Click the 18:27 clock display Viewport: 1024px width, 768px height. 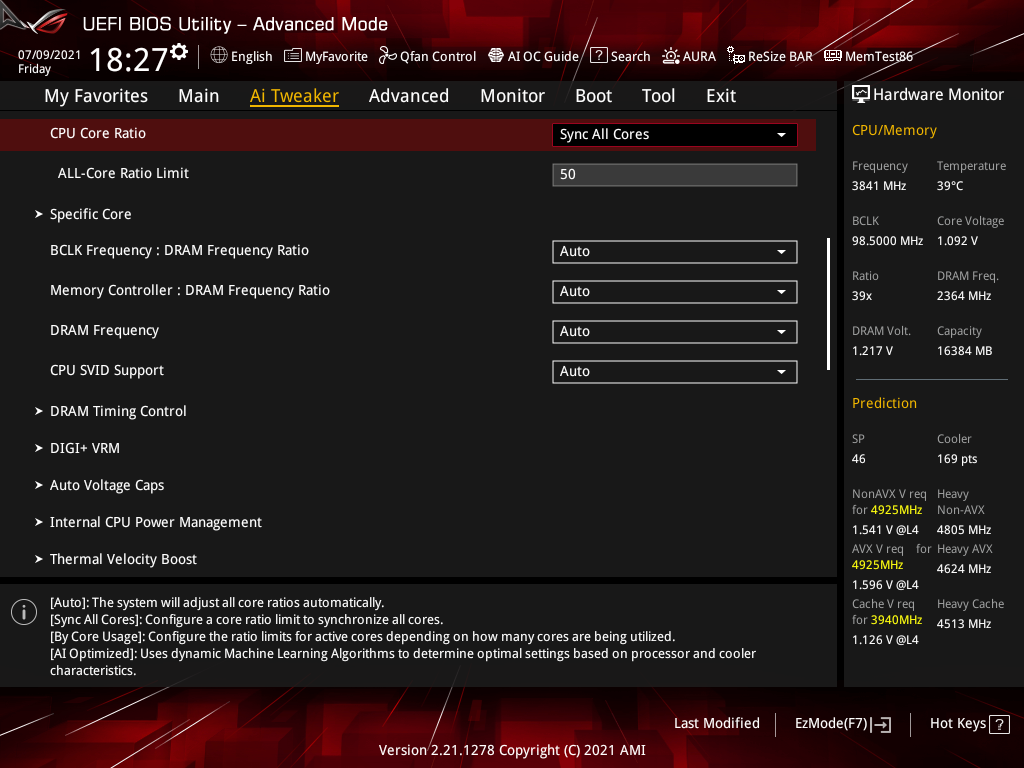point(129,60)
